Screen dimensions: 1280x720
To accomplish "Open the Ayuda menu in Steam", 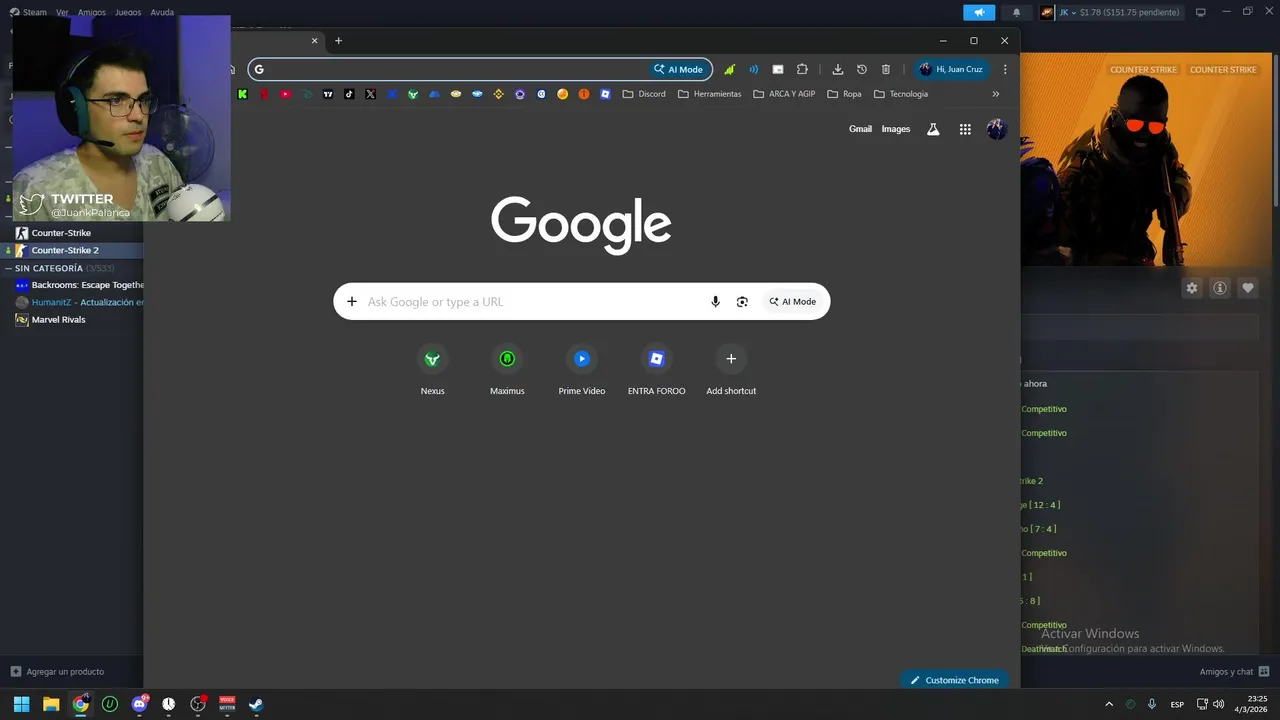I will (x=162, y=12).
